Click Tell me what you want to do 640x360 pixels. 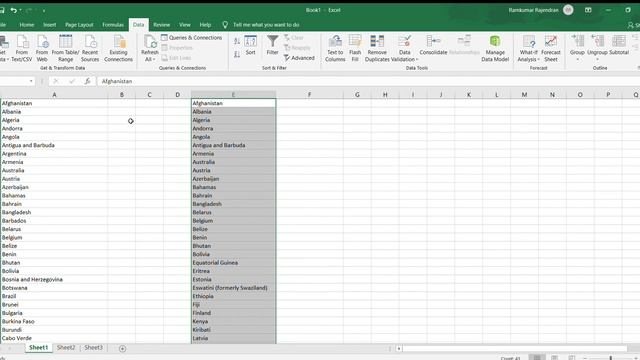(266, 25)
